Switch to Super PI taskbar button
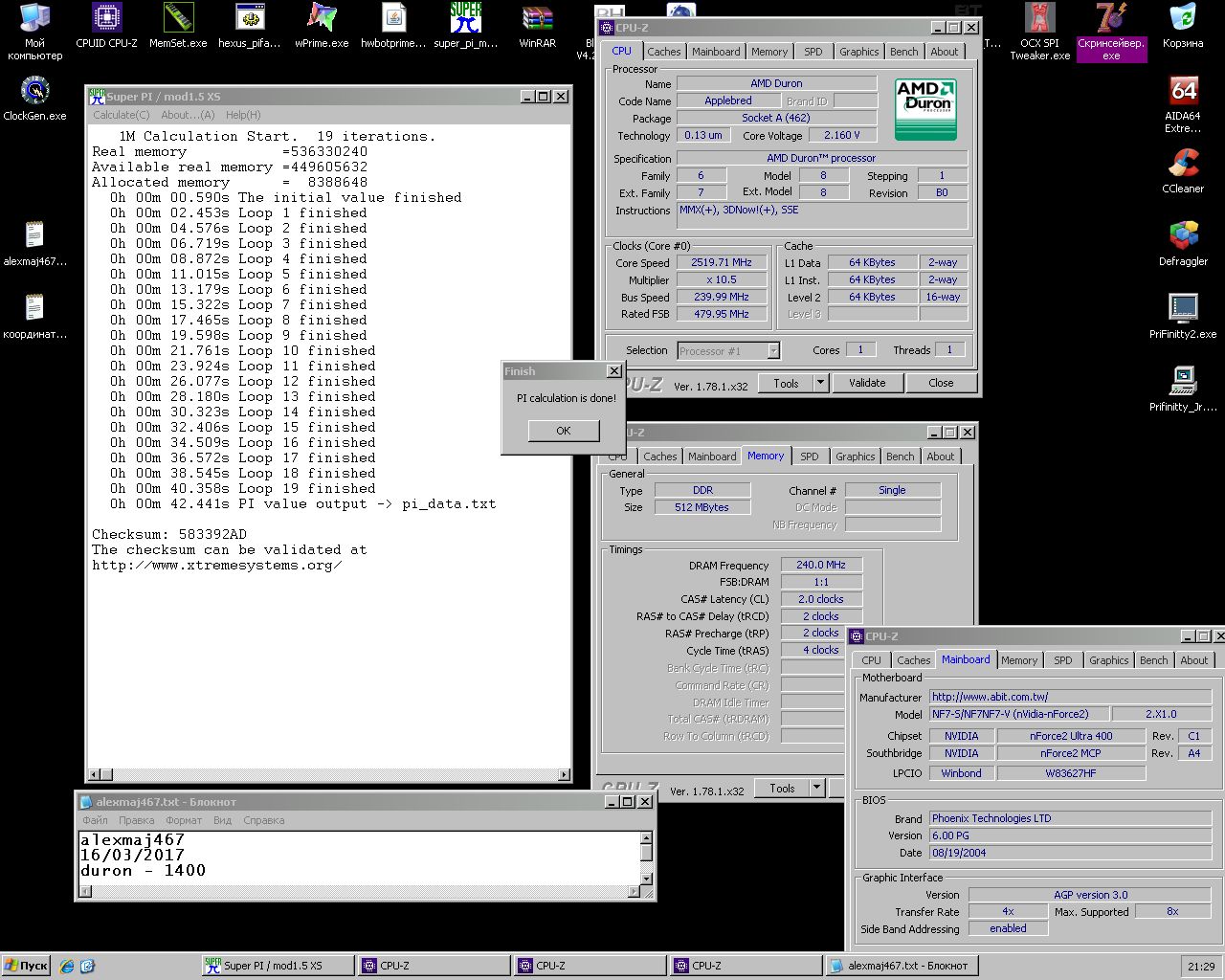 pyautogui.click(x=278, y=966)
